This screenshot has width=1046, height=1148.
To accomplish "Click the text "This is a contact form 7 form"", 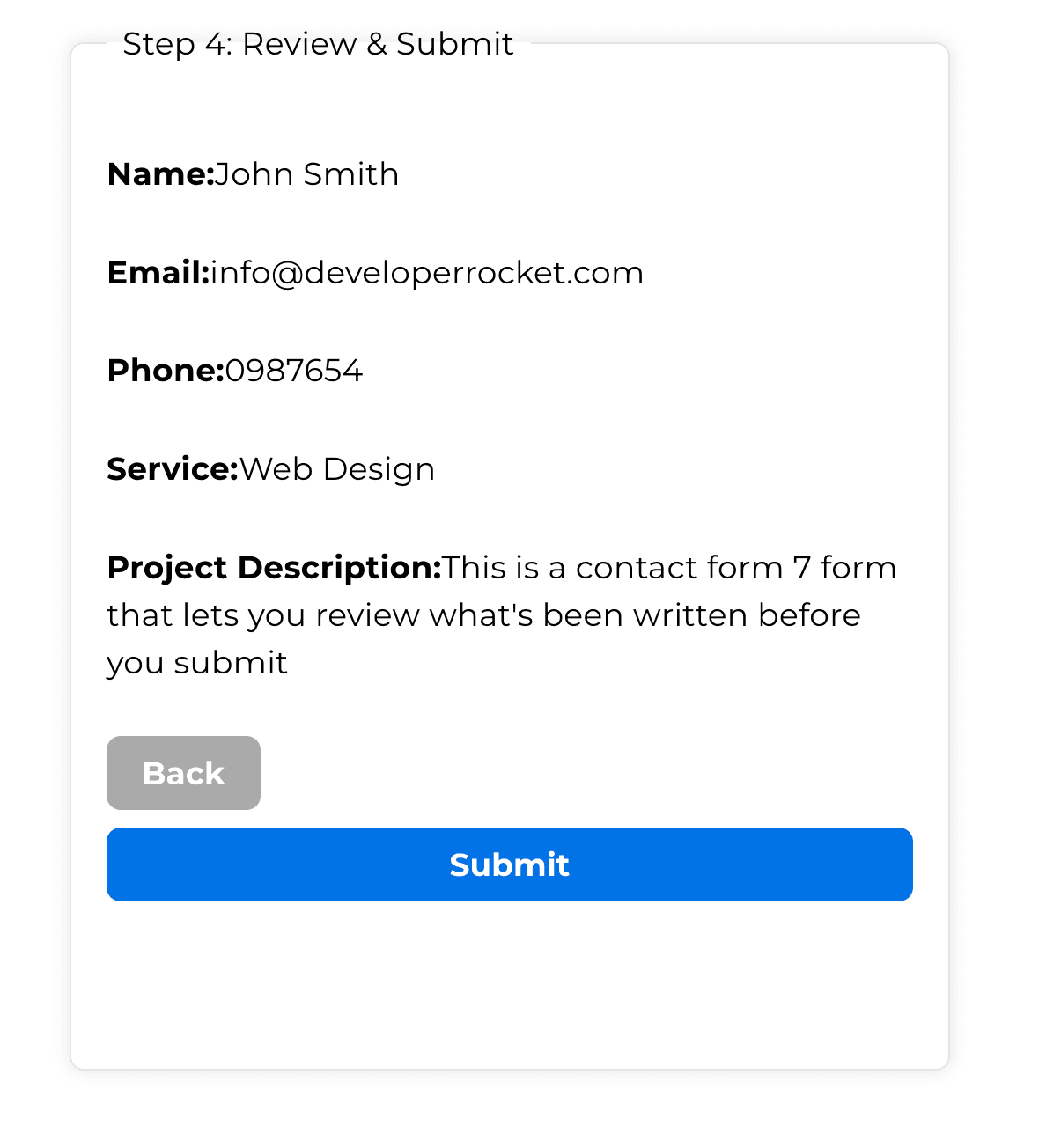I will pos(669,568).
